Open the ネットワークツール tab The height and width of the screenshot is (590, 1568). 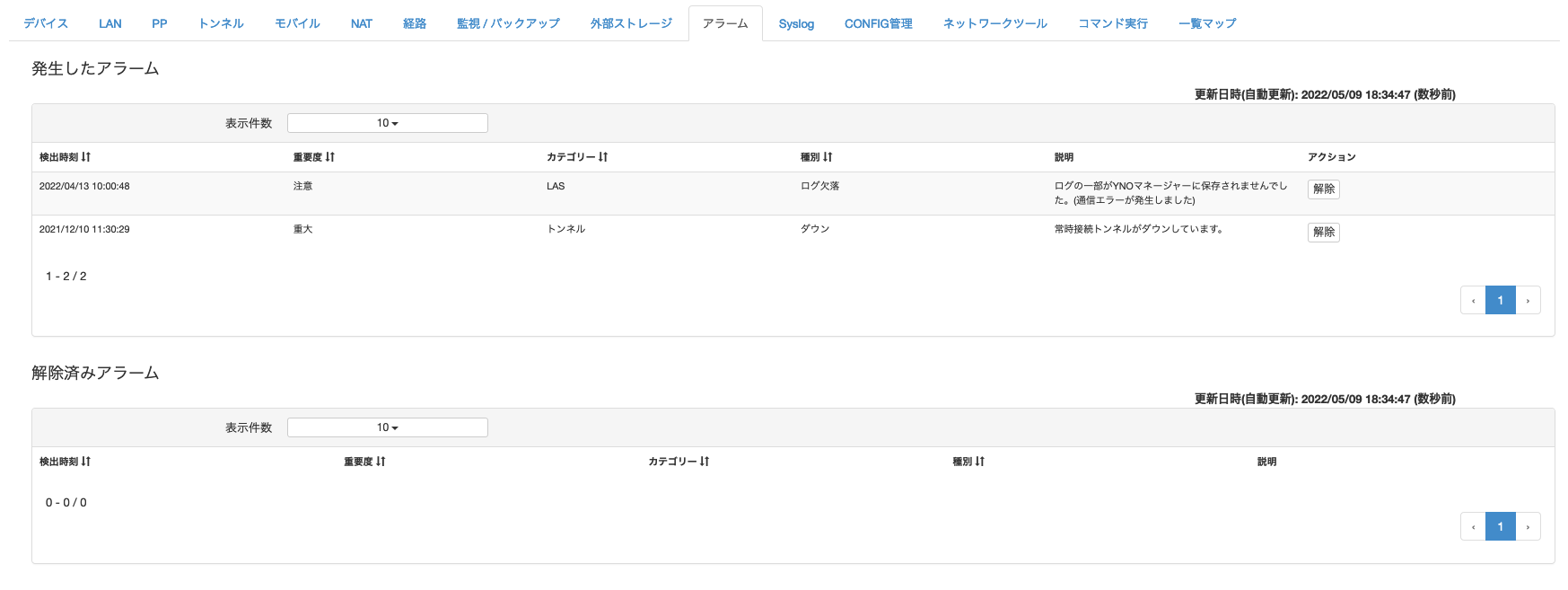point(994,23)
